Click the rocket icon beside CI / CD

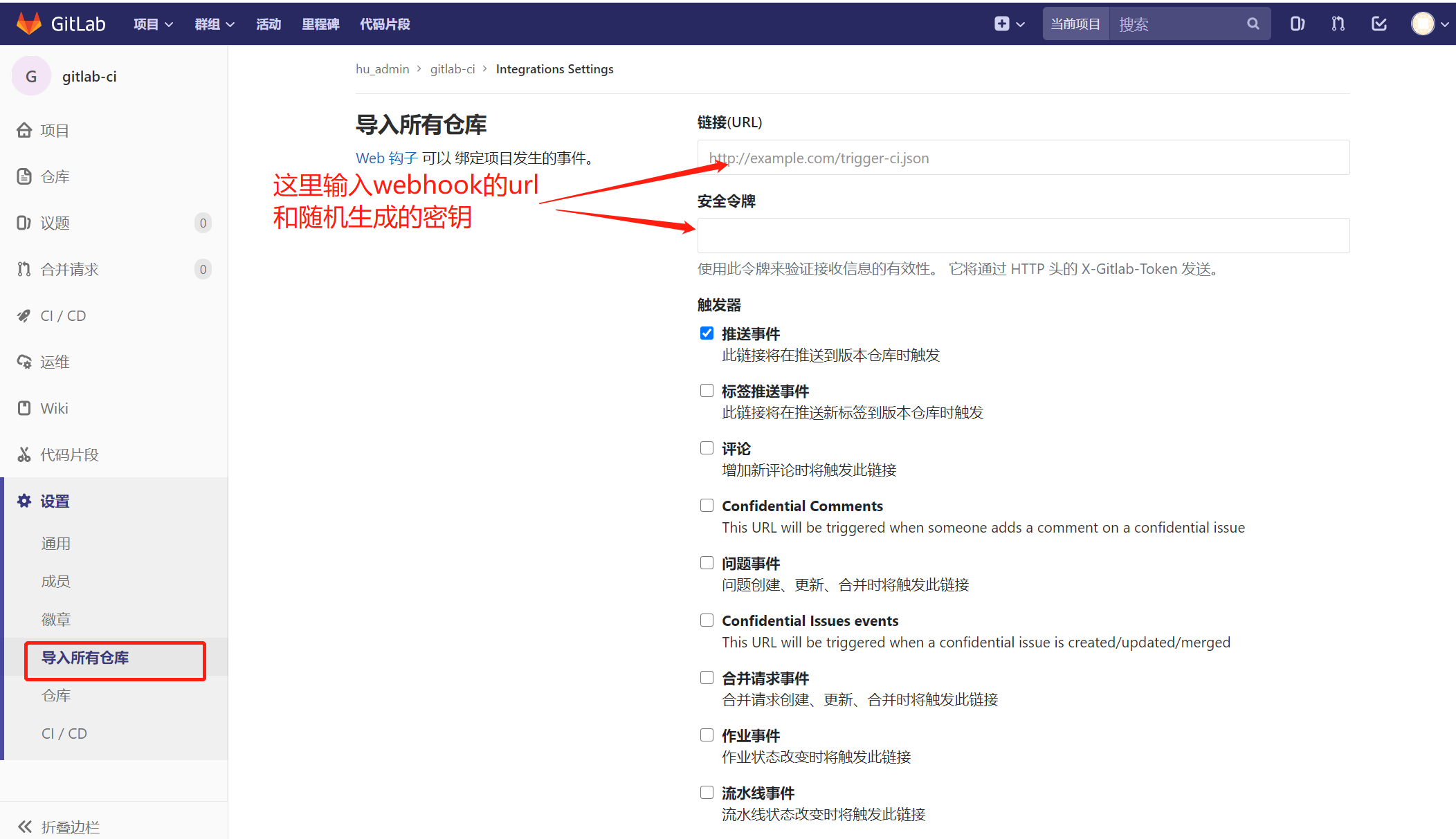(x=24, y=315)
